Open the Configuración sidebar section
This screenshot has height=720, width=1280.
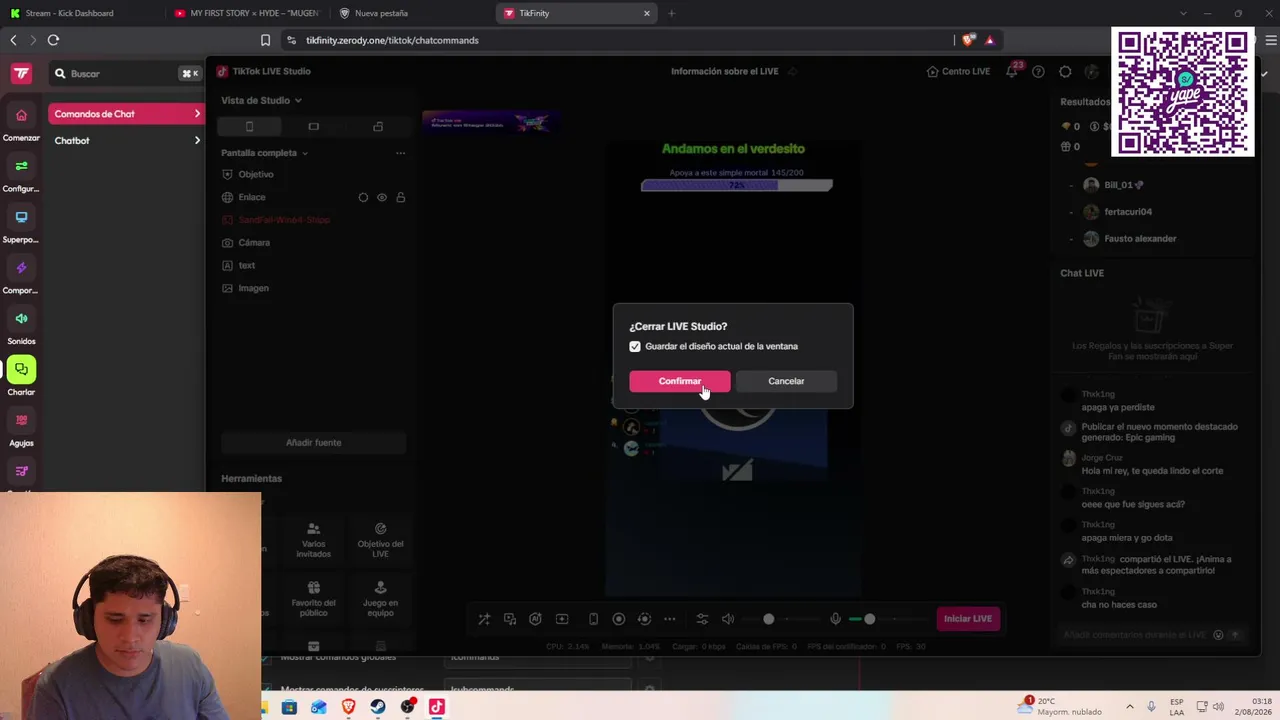tap(21, 173)
